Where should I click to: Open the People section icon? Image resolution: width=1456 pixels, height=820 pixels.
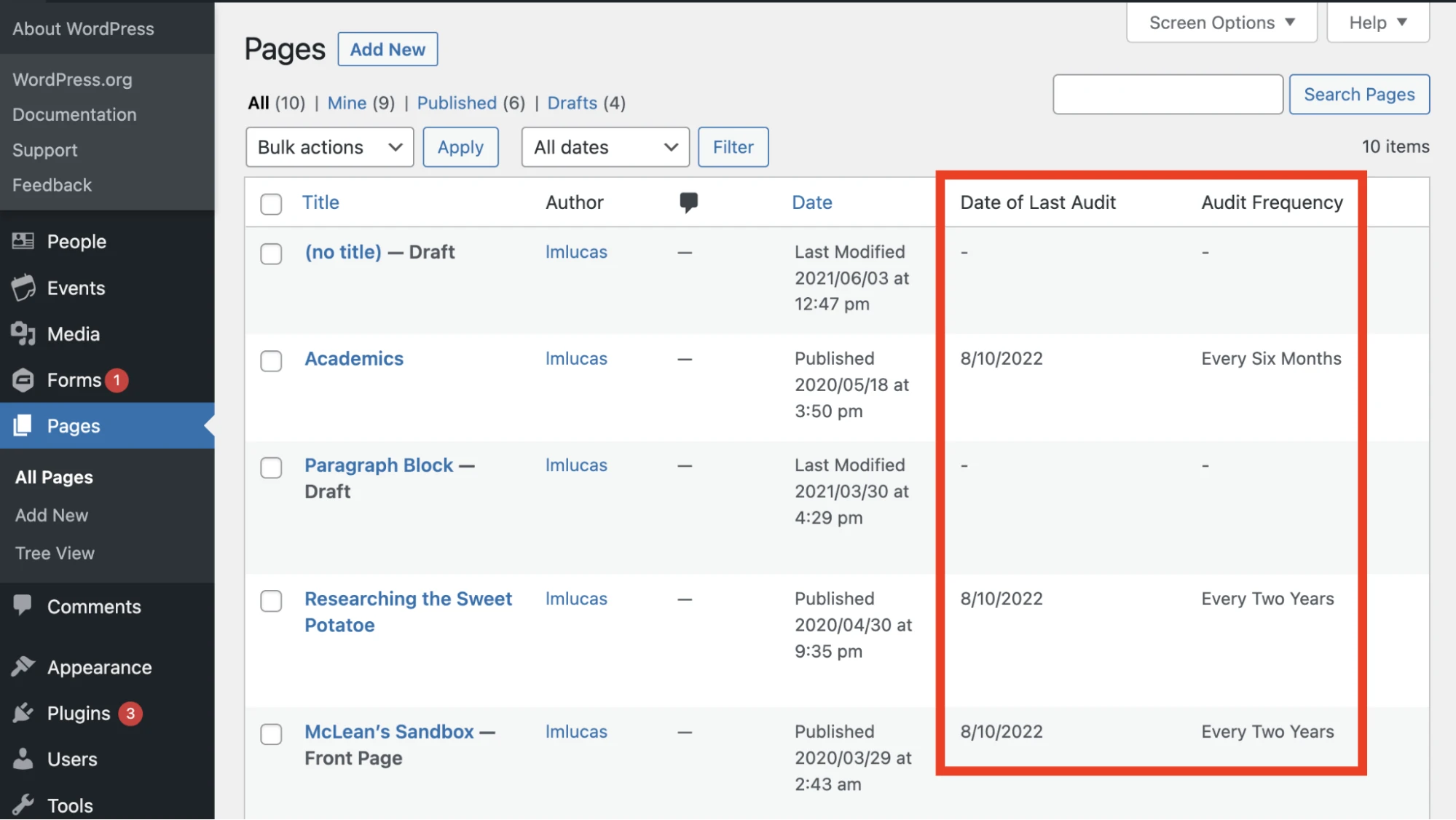23,241
